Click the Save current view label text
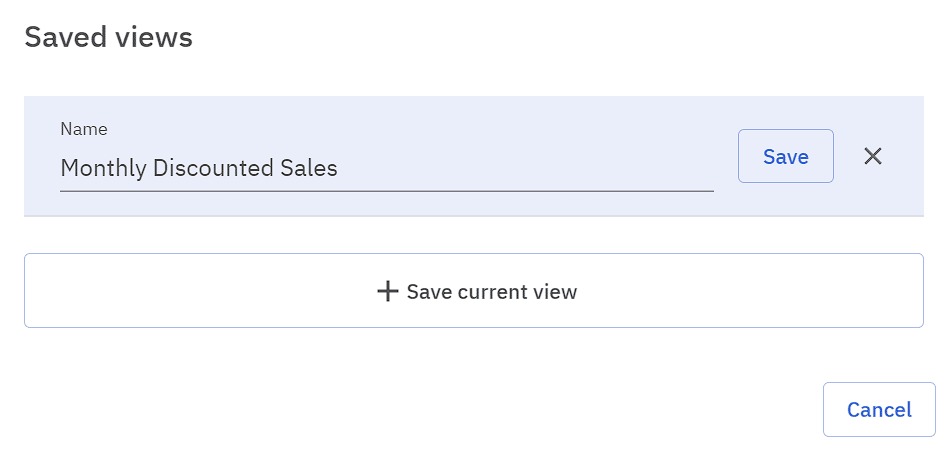 click(491, 292)
